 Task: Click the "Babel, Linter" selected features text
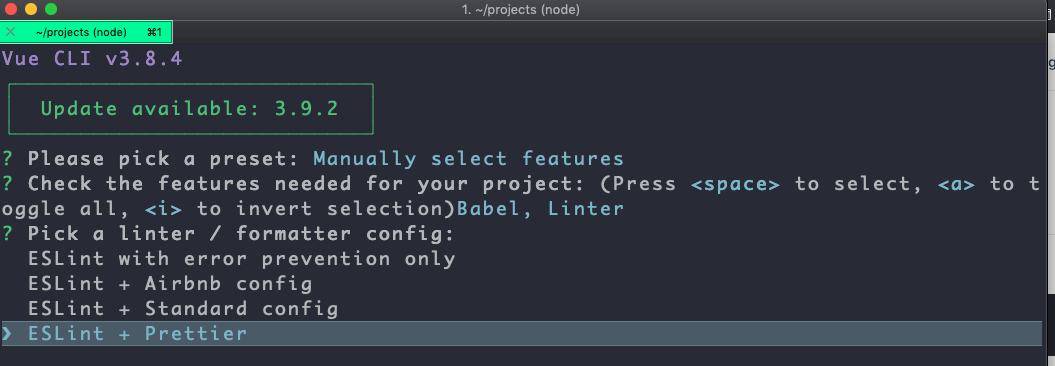(540, 209)
